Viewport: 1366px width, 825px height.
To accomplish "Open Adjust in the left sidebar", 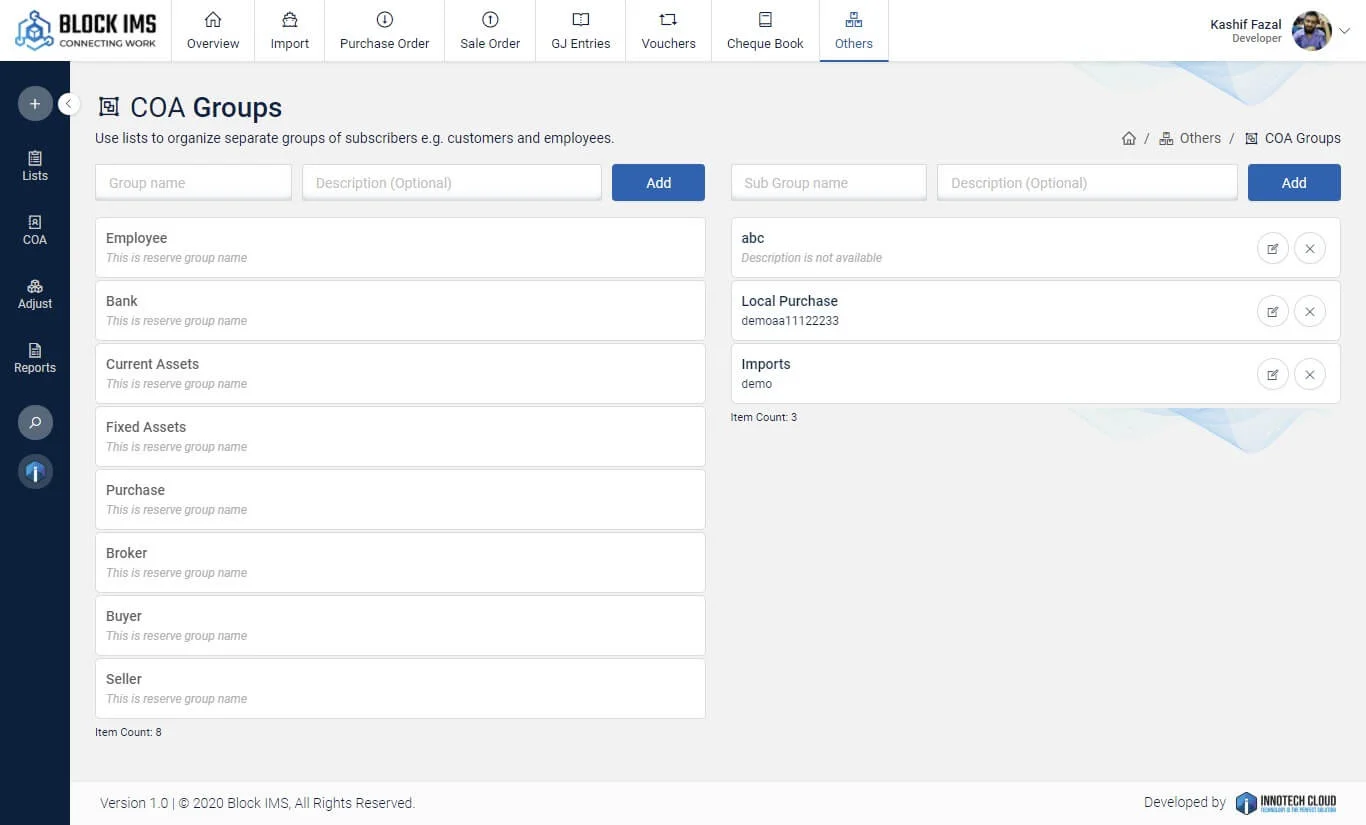I will 35,294.
